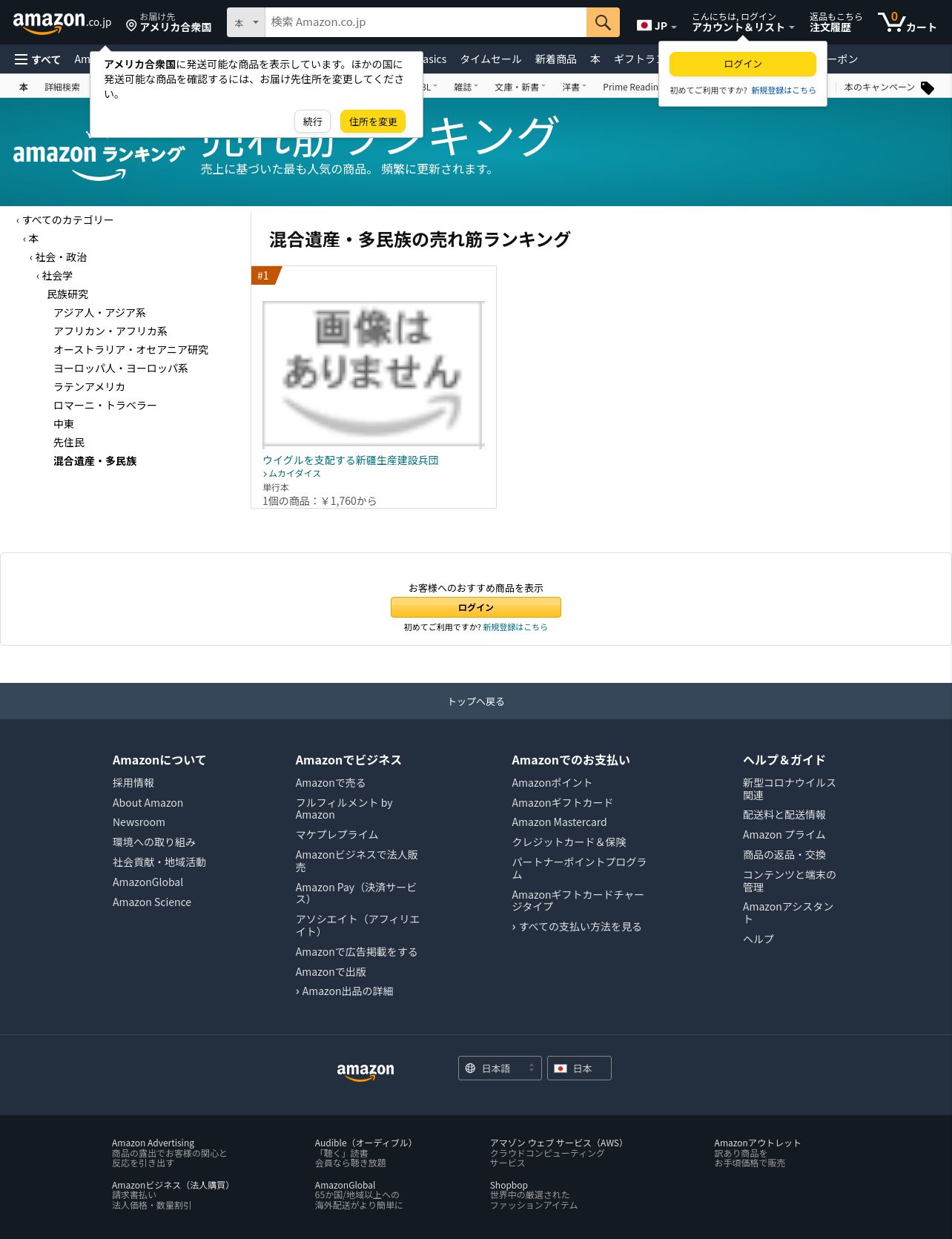Select 中東 category
The height and width of the screenshot is (1239, 952).
63,424
